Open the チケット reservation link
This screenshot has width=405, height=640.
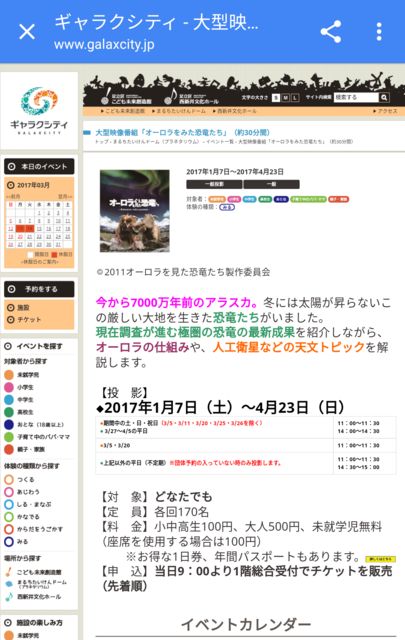point(24,320)
